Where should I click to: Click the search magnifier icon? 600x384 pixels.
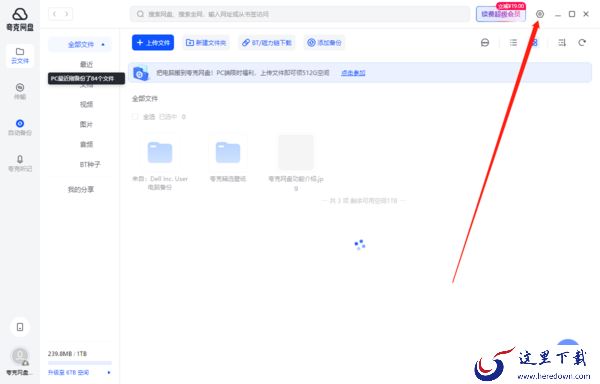click(140, 14)
